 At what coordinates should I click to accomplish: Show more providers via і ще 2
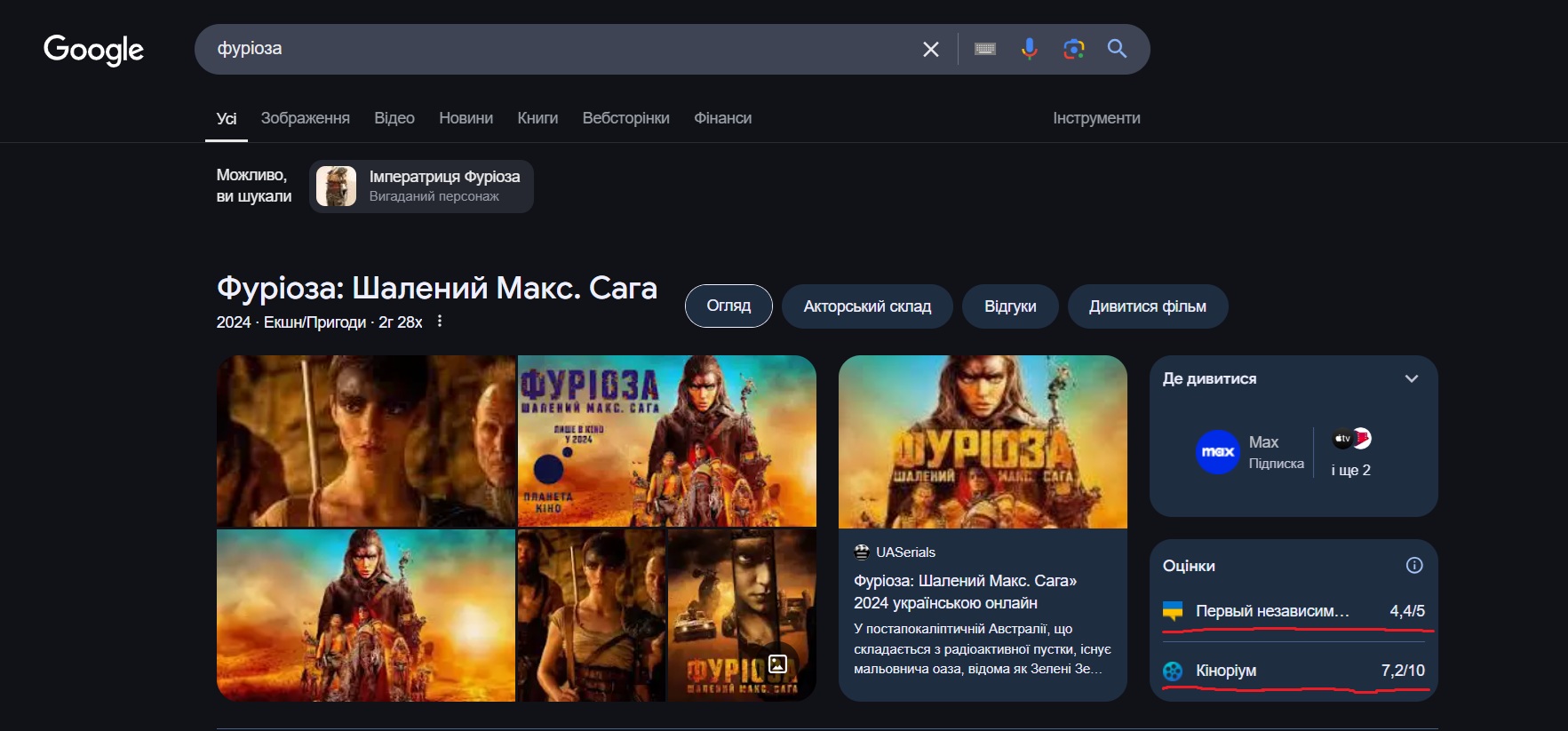[1351, 470]
